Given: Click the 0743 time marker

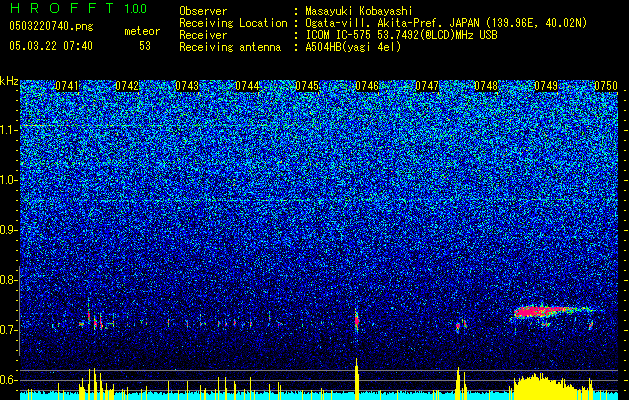Looking at the screenshot, I should tap(187, 86).
